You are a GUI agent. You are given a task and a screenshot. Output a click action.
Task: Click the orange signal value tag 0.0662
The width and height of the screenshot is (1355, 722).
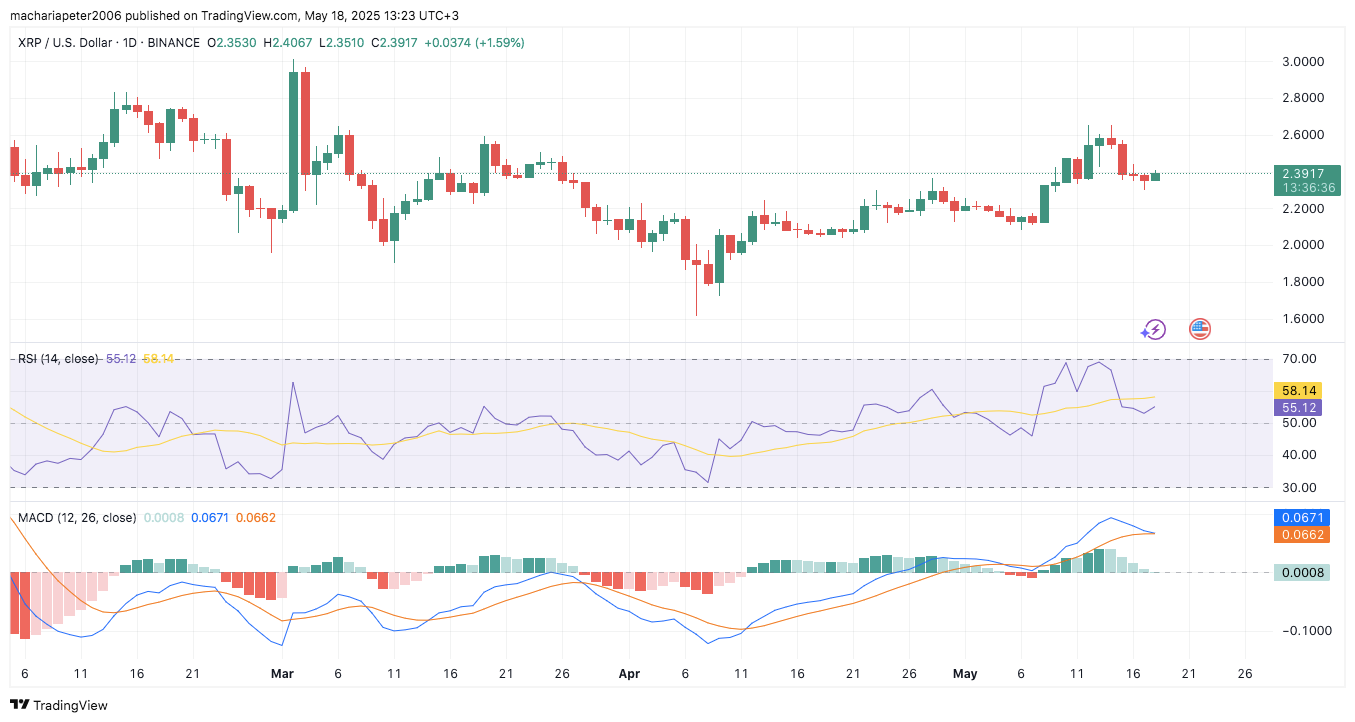point(1301,535)
